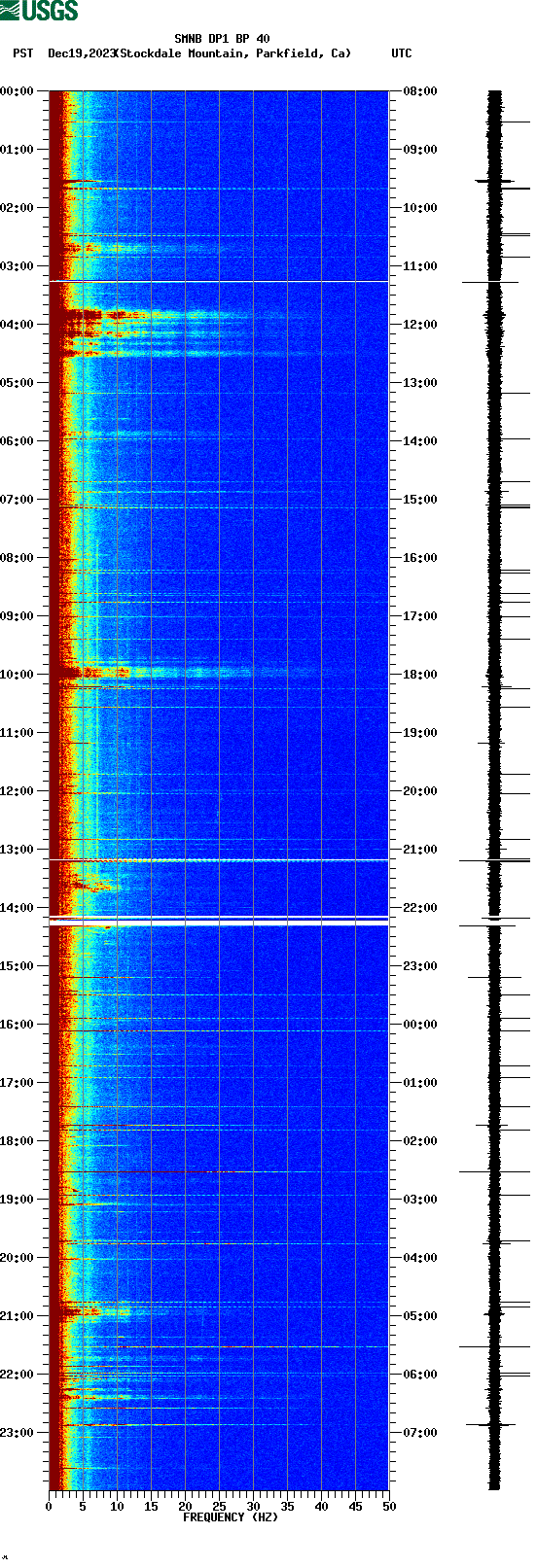The height and width of the screenshot is (1568, 537).
Task: Click the 'PST' timezone label
Action: click(23, 53)
